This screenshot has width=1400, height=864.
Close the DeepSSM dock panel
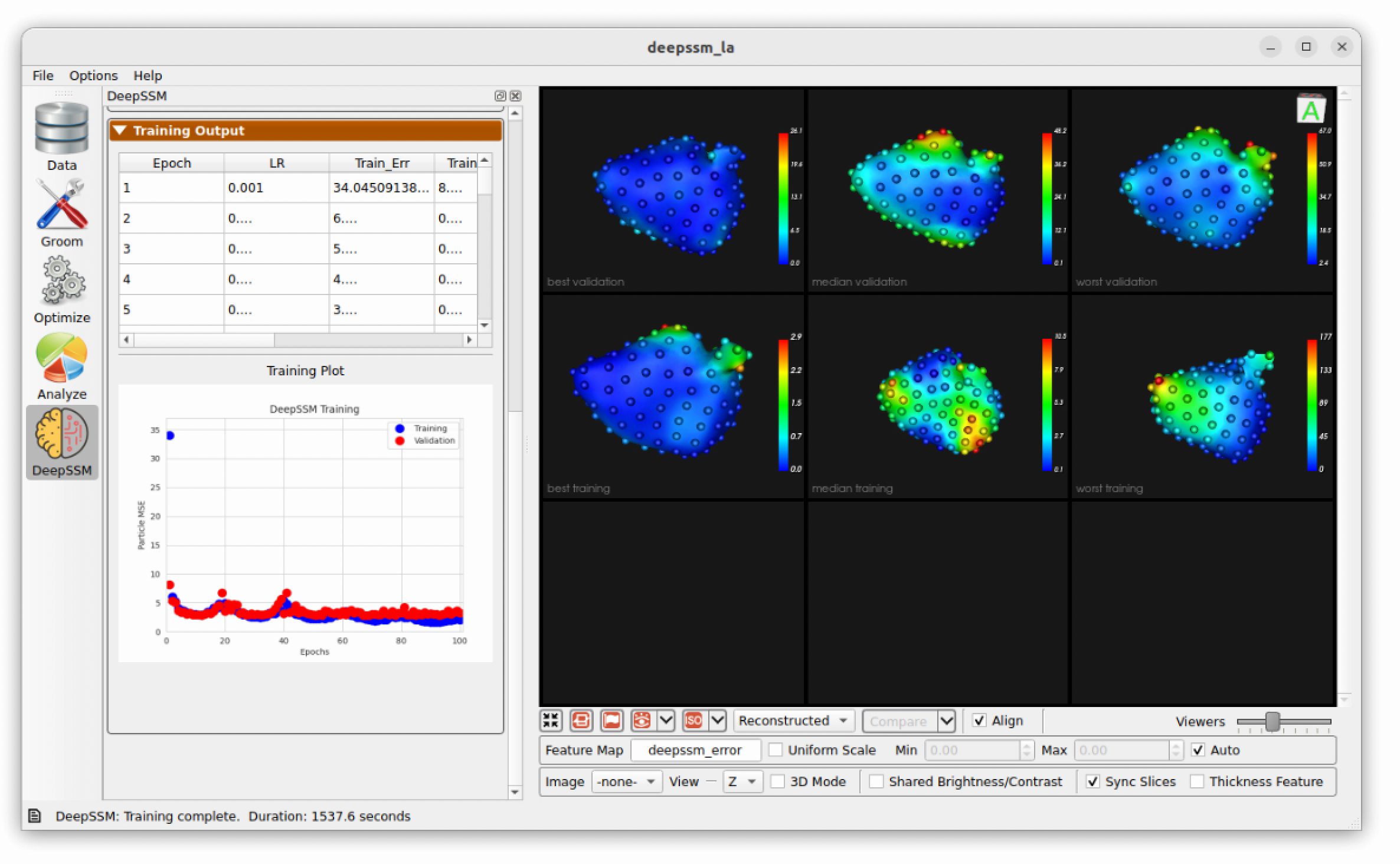pyautogui.click(x=515, y=96)
